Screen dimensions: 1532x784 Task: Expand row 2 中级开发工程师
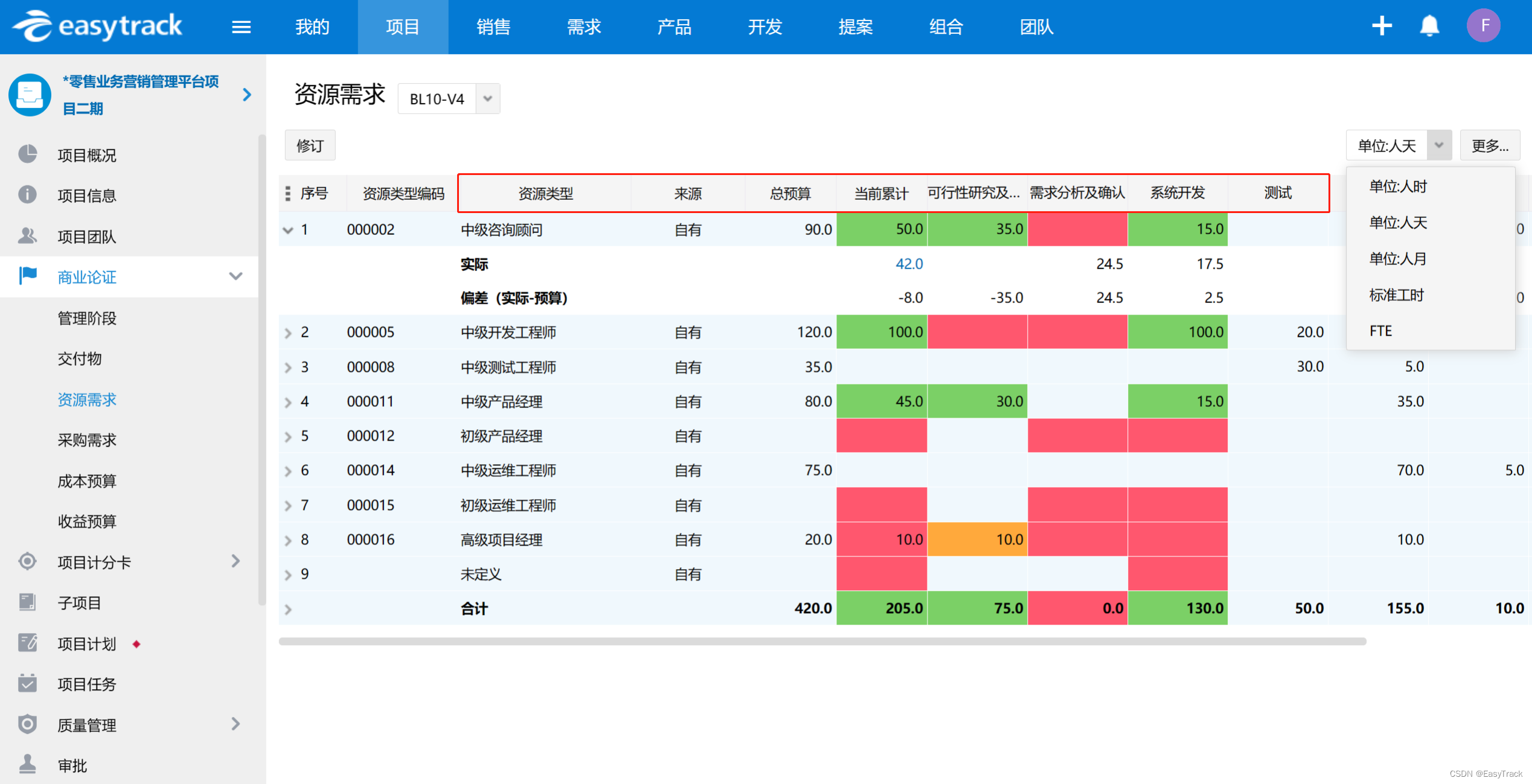288,333
